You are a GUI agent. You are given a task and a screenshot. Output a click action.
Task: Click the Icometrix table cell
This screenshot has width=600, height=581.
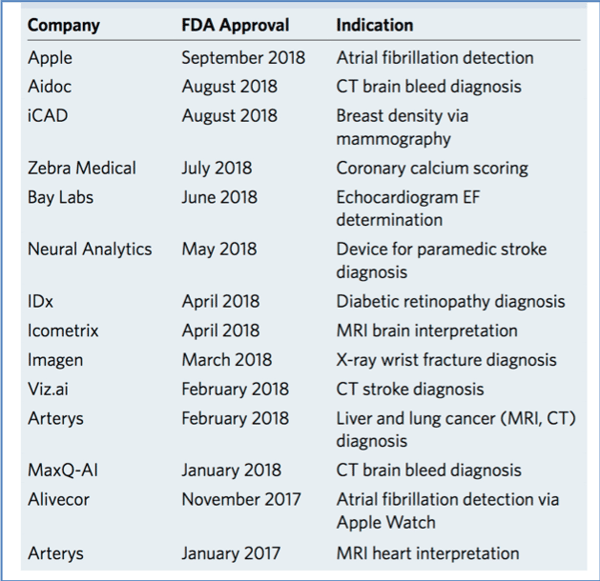(63, 331)
